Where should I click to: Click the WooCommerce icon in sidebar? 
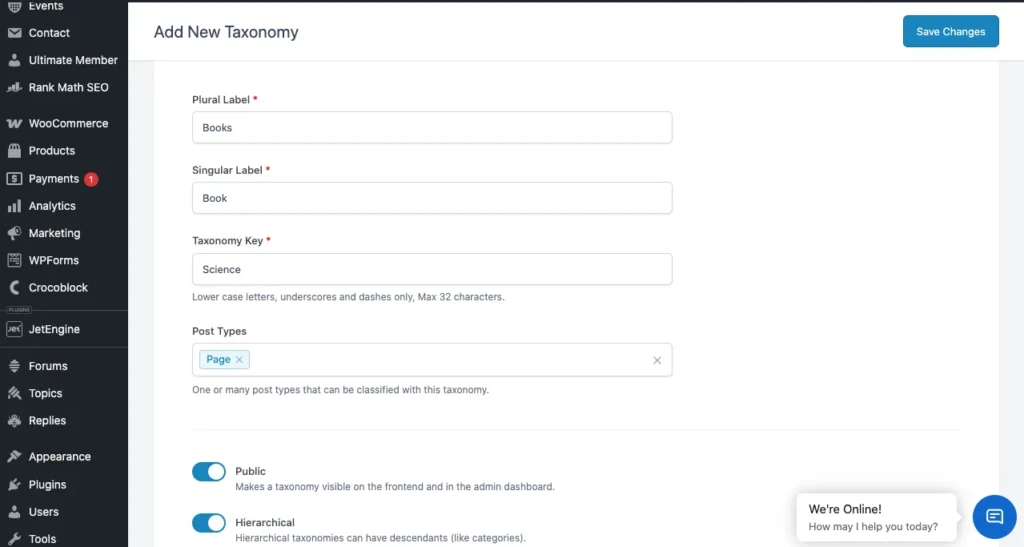[14, 124]
